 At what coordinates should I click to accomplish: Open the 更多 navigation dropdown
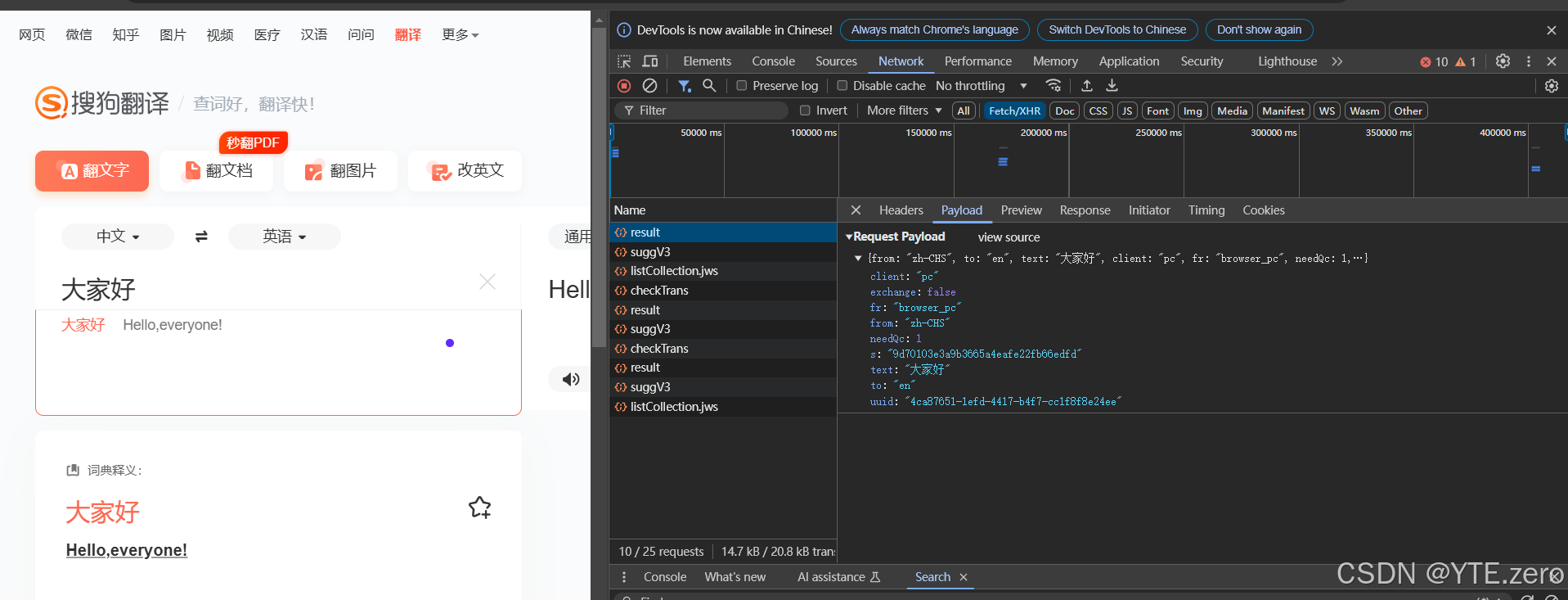(461, 34)
